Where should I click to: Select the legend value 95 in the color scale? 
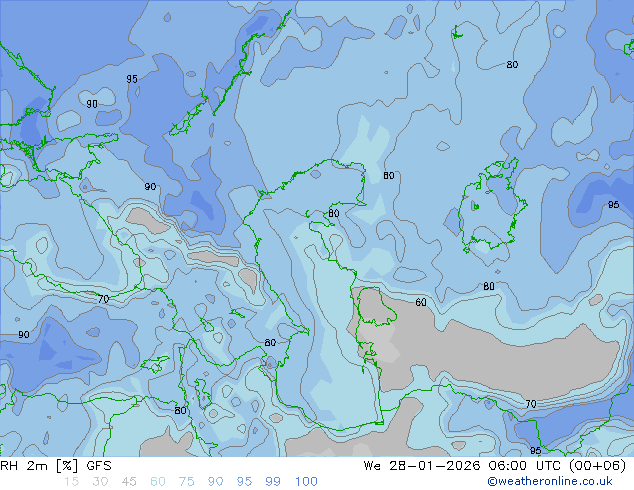[x=244, y=482]
